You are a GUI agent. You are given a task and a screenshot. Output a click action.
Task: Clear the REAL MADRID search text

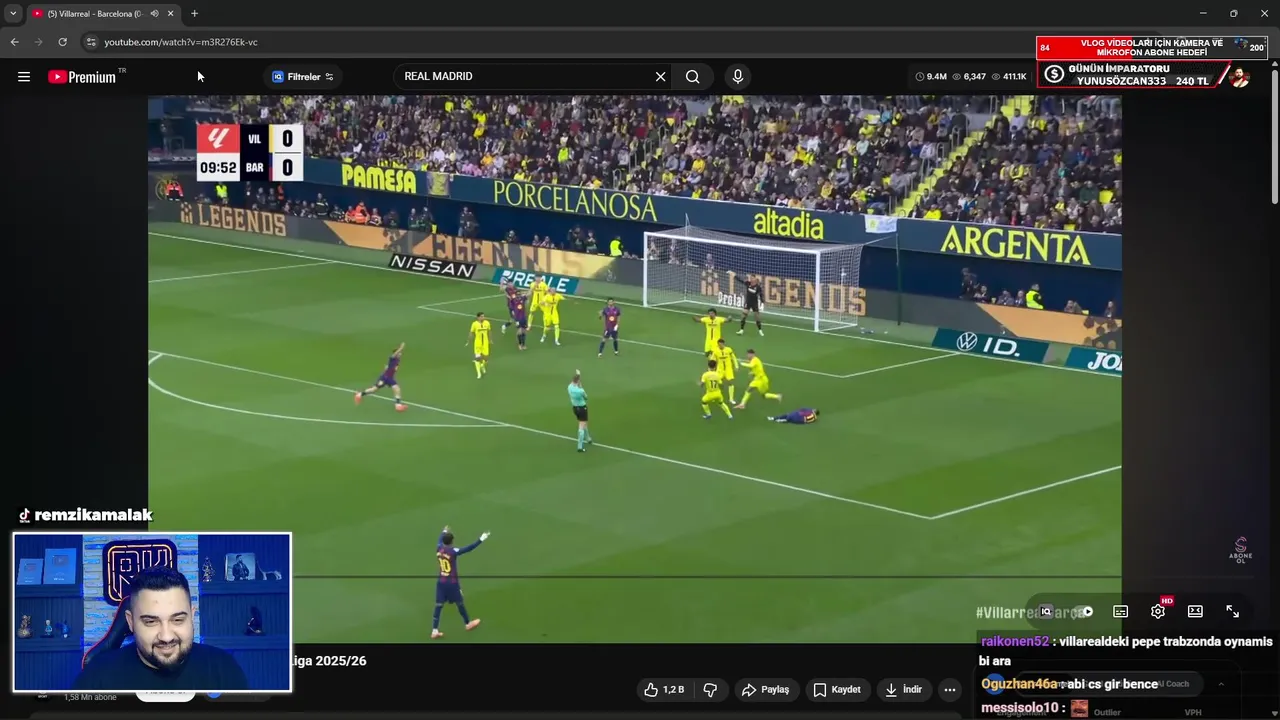(x=660, y=77)
